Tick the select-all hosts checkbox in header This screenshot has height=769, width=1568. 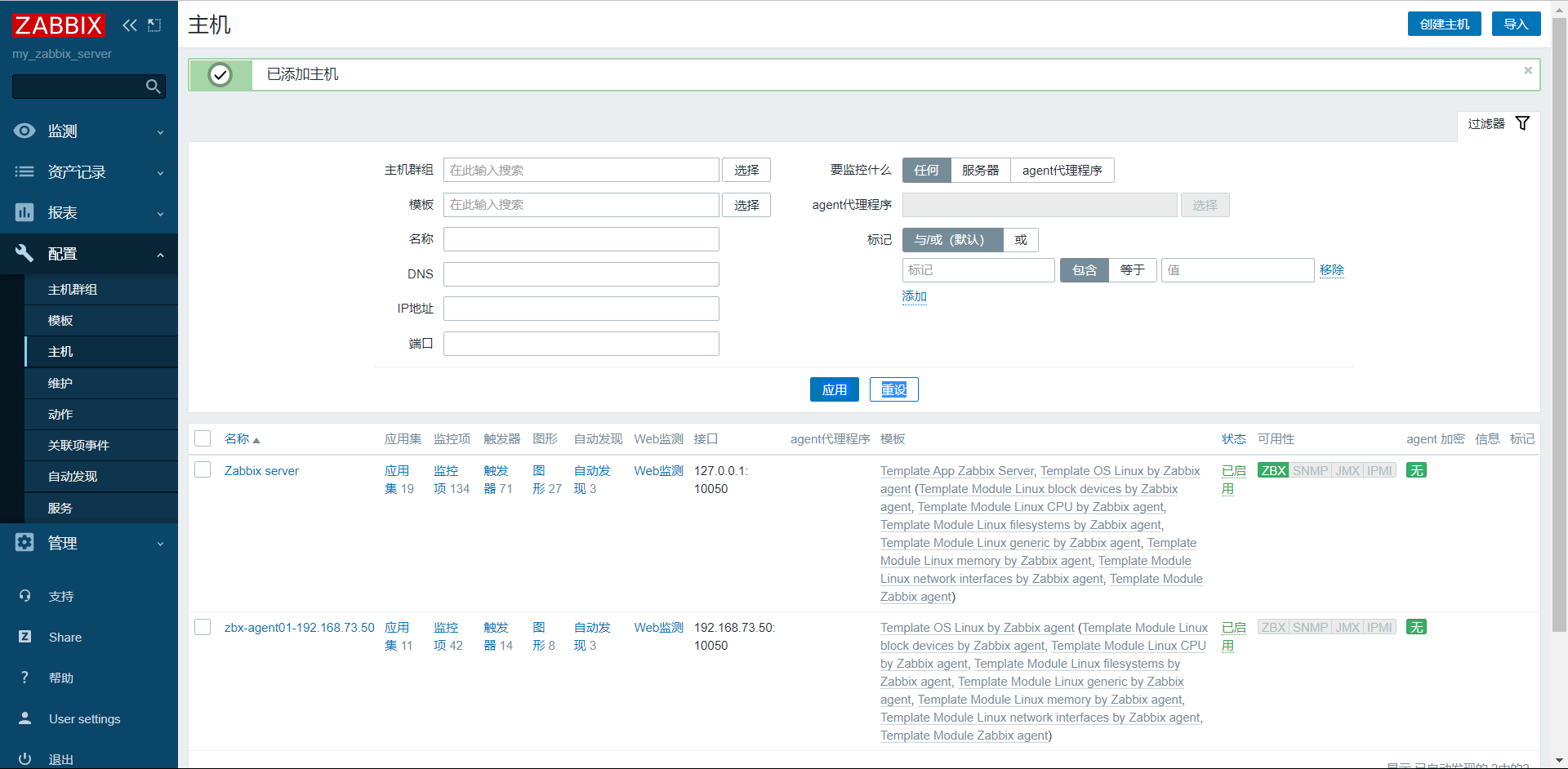pyautogui.click(x=203, y=438)
